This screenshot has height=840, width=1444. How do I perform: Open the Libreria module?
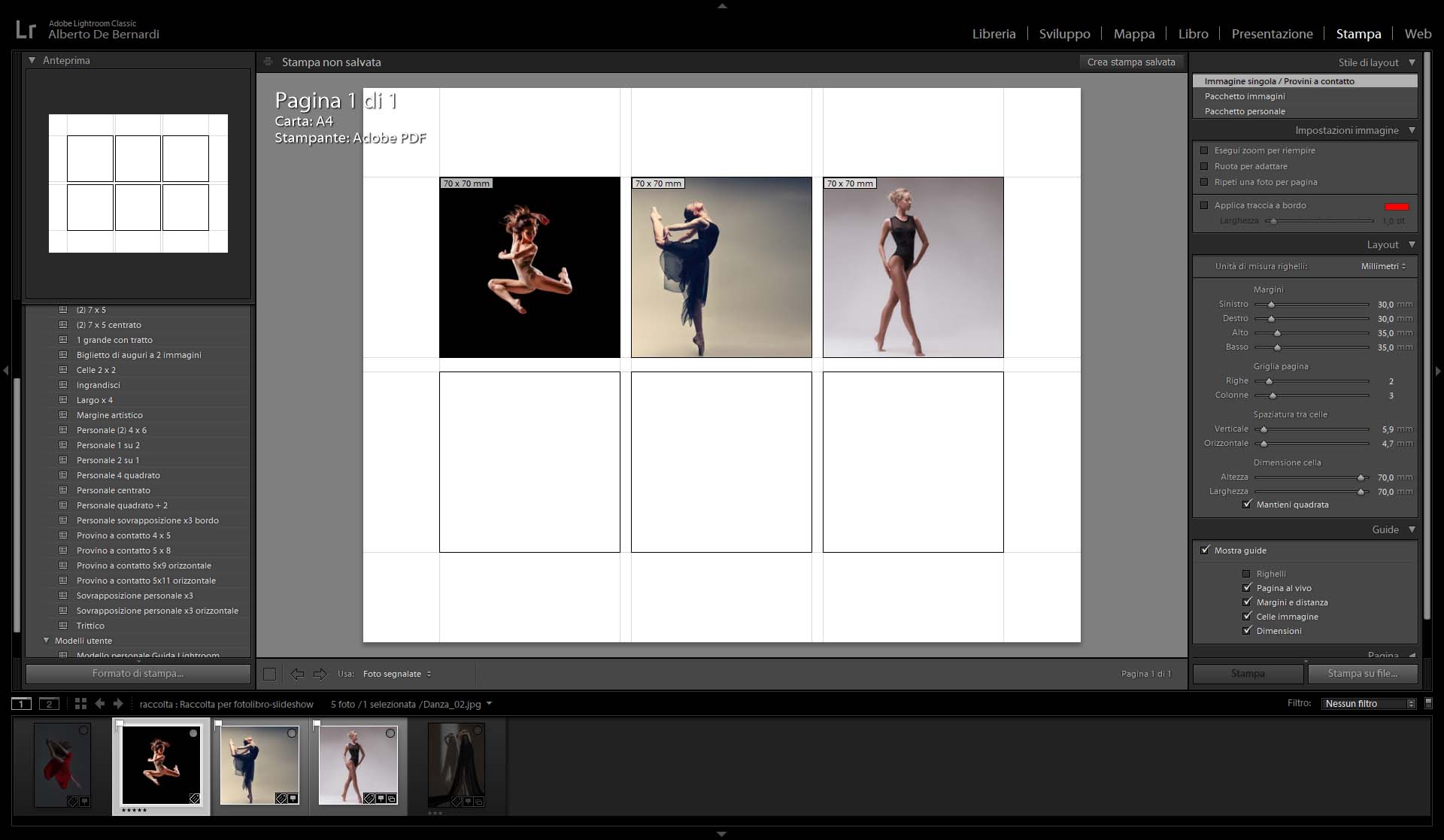click(994, 34)
